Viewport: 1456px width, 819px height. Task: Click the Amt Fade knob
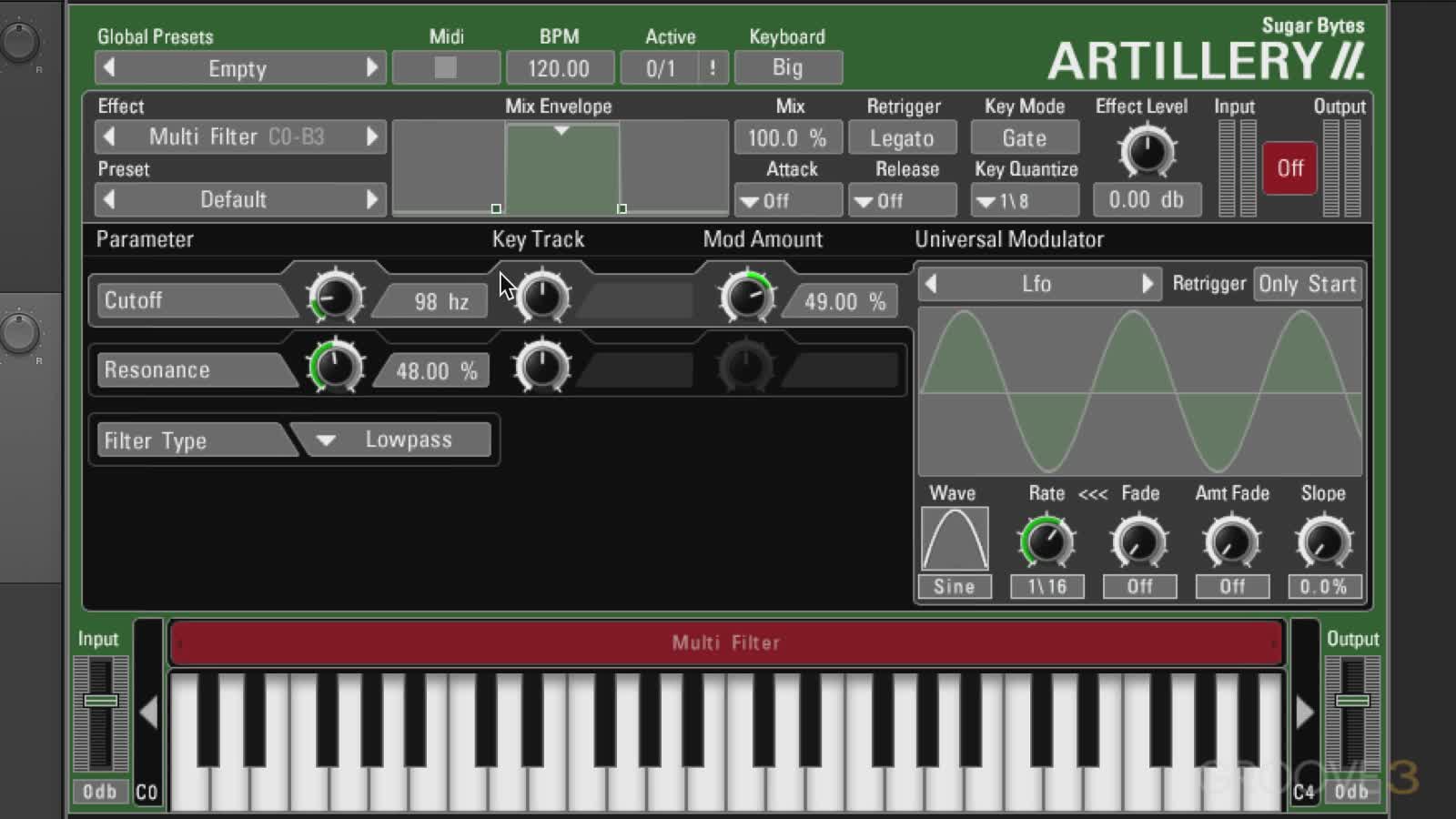(1232, 542)
